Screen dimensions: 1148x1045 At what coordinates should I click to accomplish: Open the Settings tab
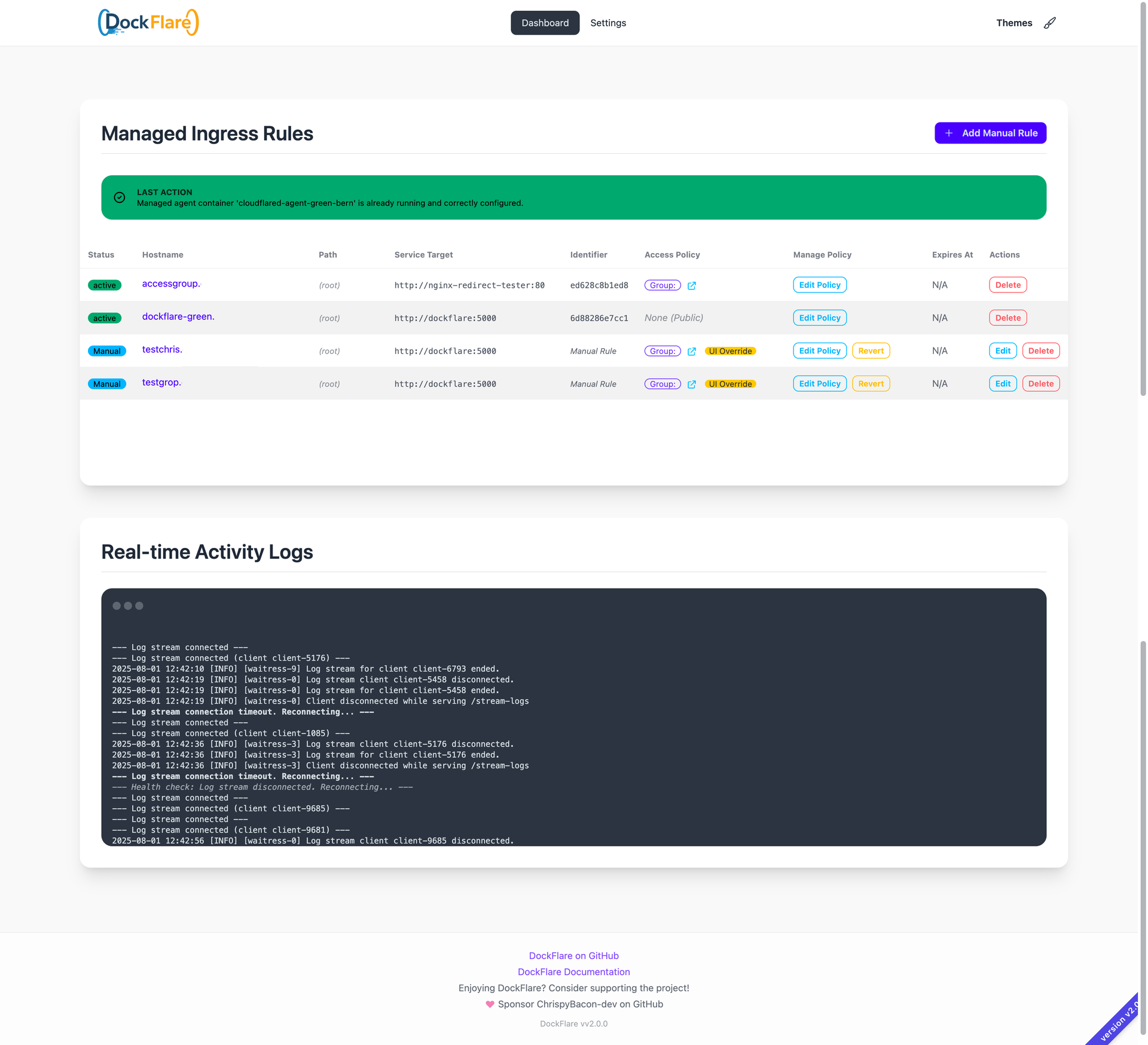608,23
